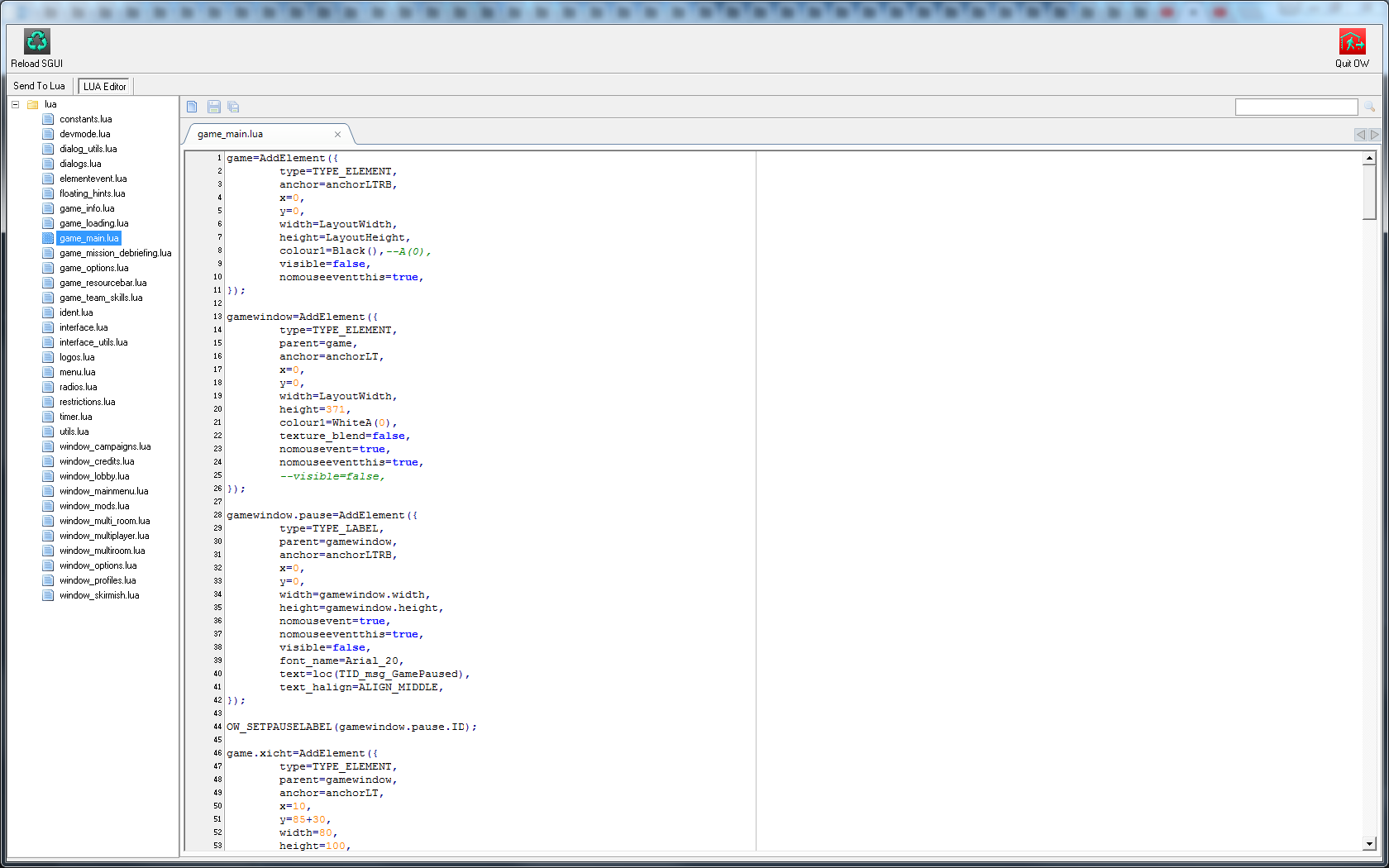This screenshot has height=868, width=1389.
Task: Switch to the LUA Editor tab
Action: point(105,86)
